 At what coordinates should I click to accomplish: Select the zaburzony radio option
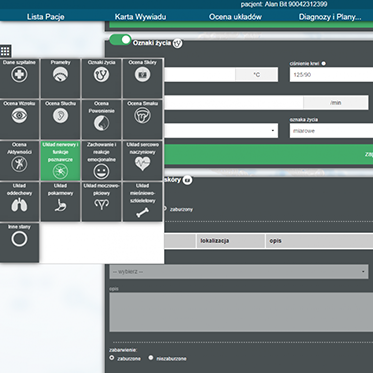(165, 209)
